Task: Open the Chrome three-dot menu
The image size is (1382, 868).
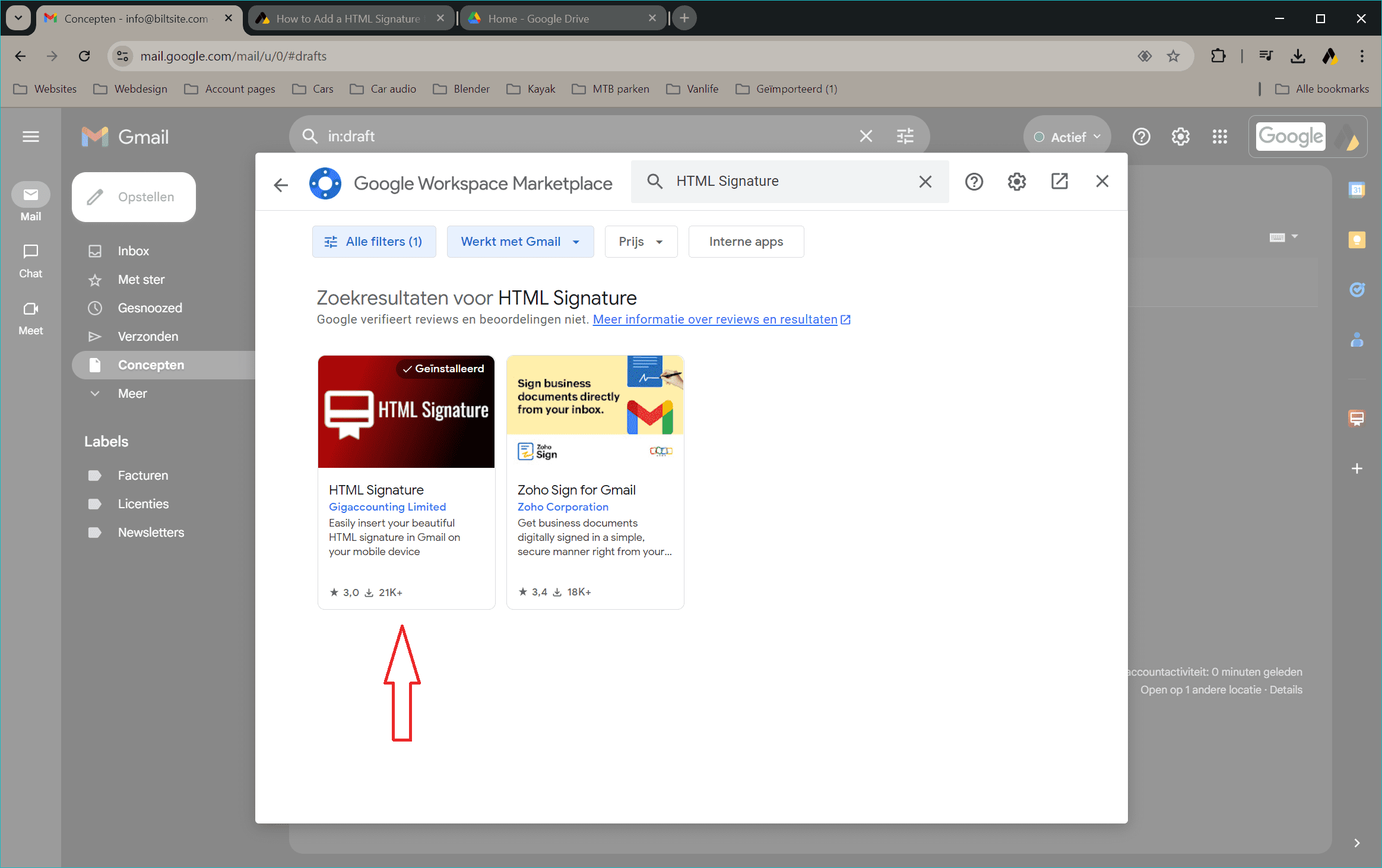Action: click(x=1362, y=56)
